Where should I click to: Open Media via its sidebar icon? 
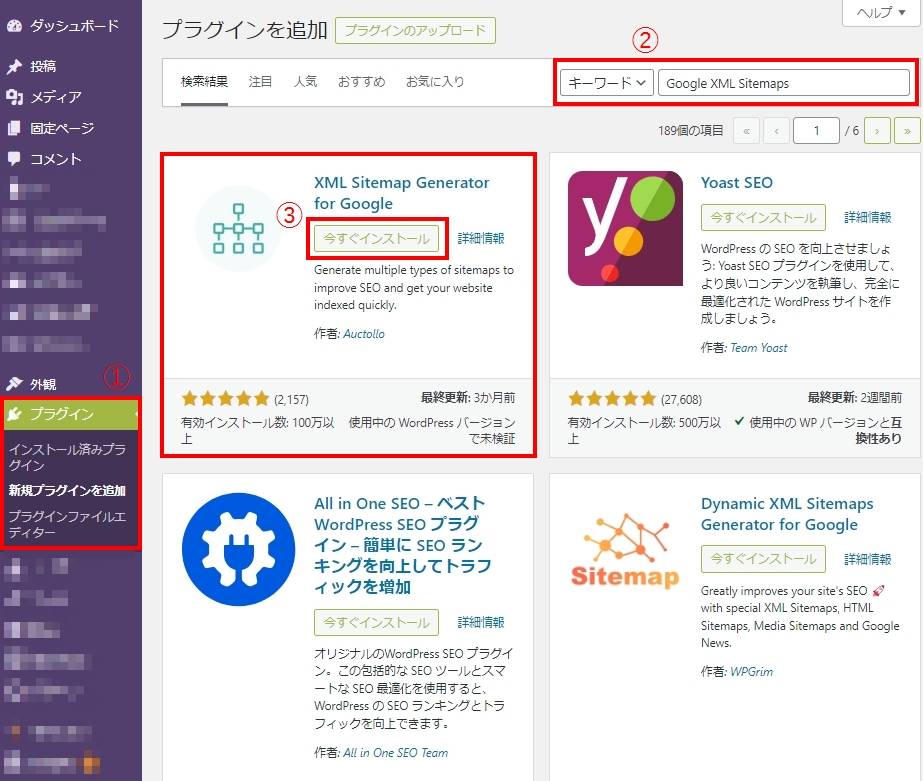14,97
